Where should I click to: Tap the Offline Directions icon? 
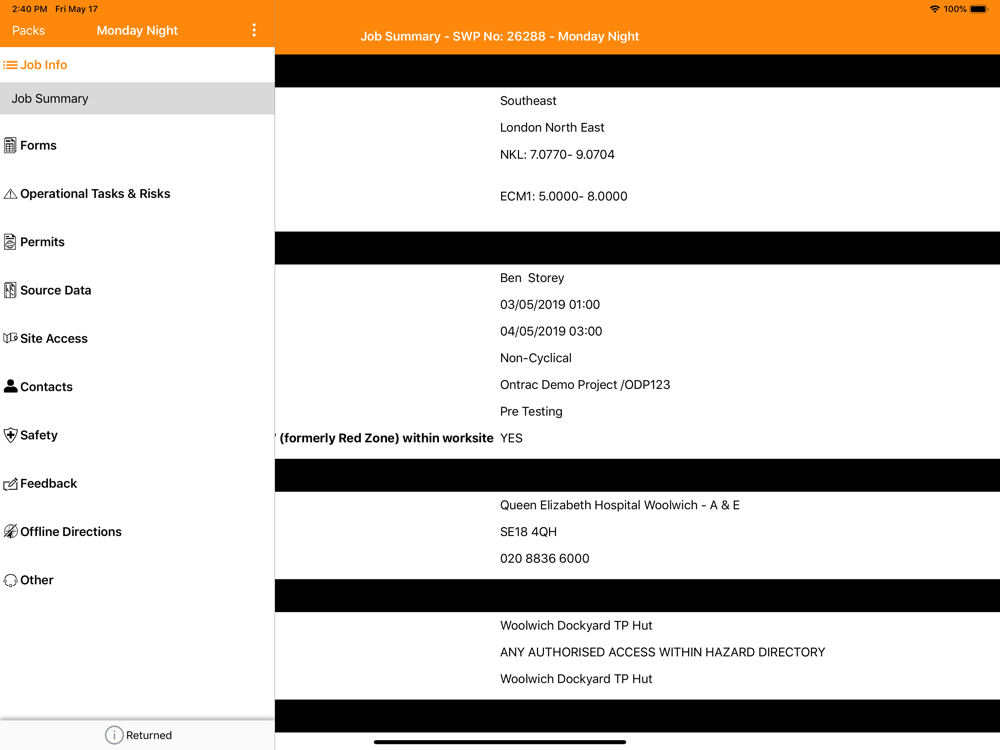pos(10,531)
